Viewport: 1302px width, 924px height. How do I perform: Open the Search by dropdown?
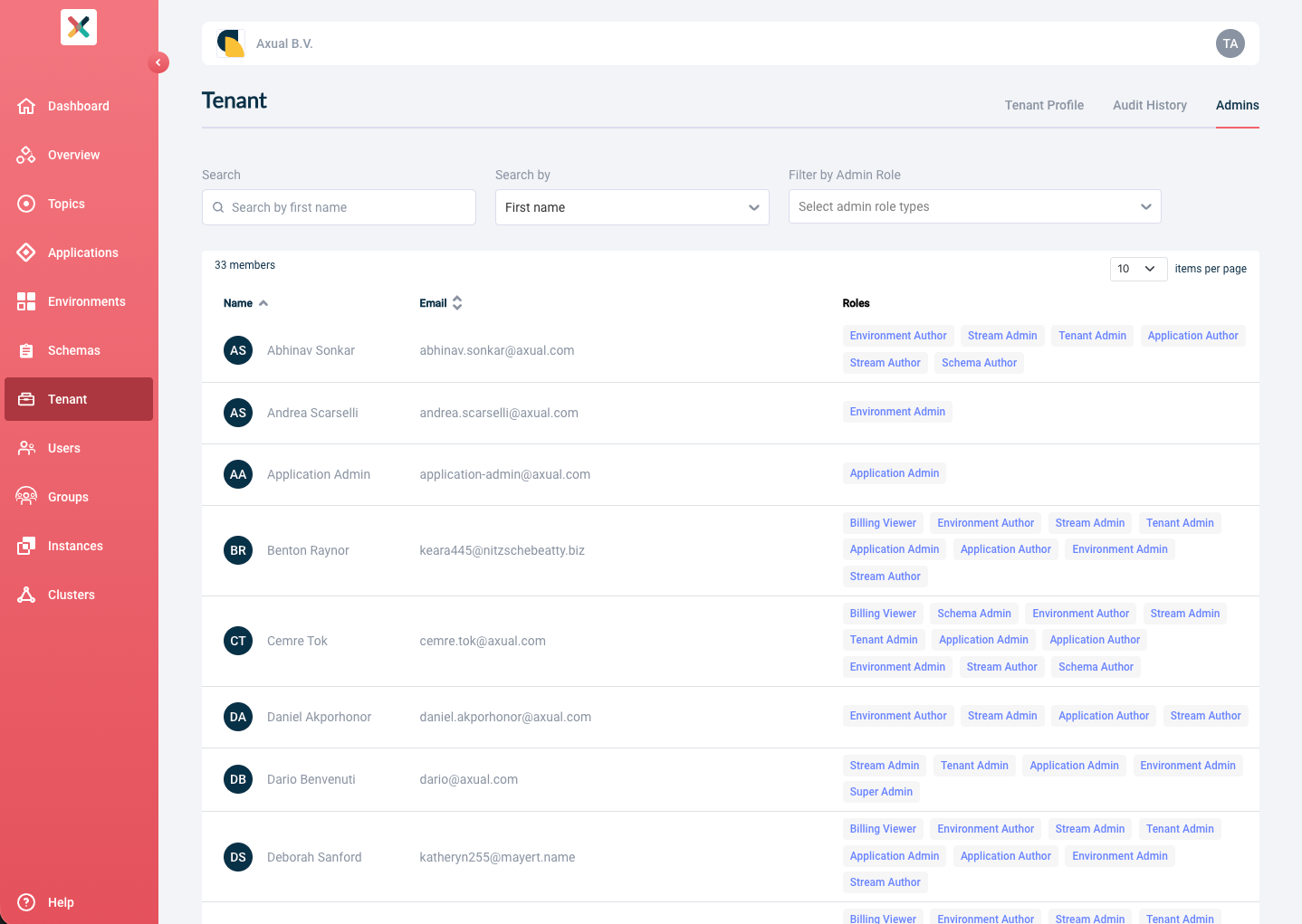tap(632, 207)
